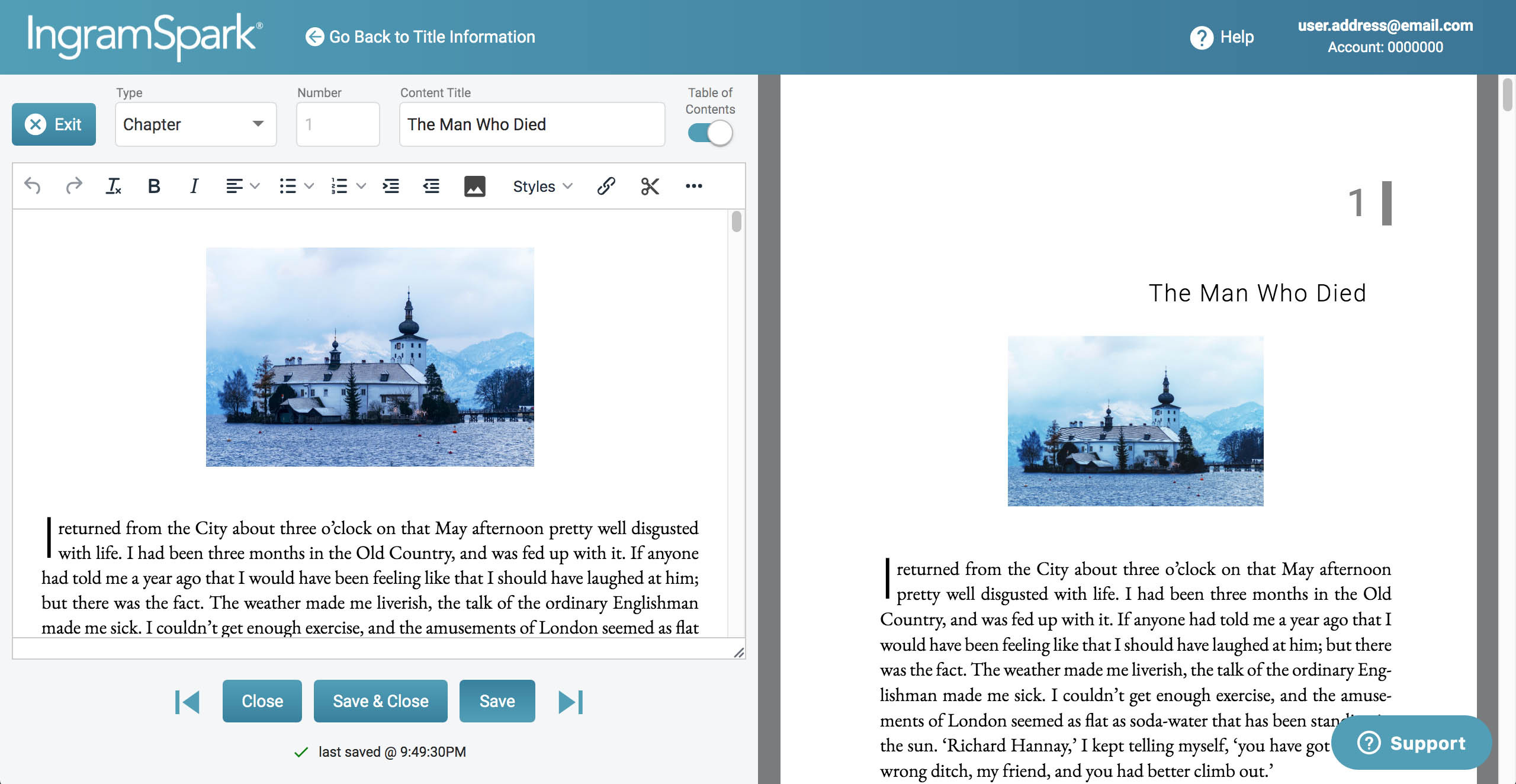Insert a bulleted list
The image size is (1516, 784).
pos(288,186)
